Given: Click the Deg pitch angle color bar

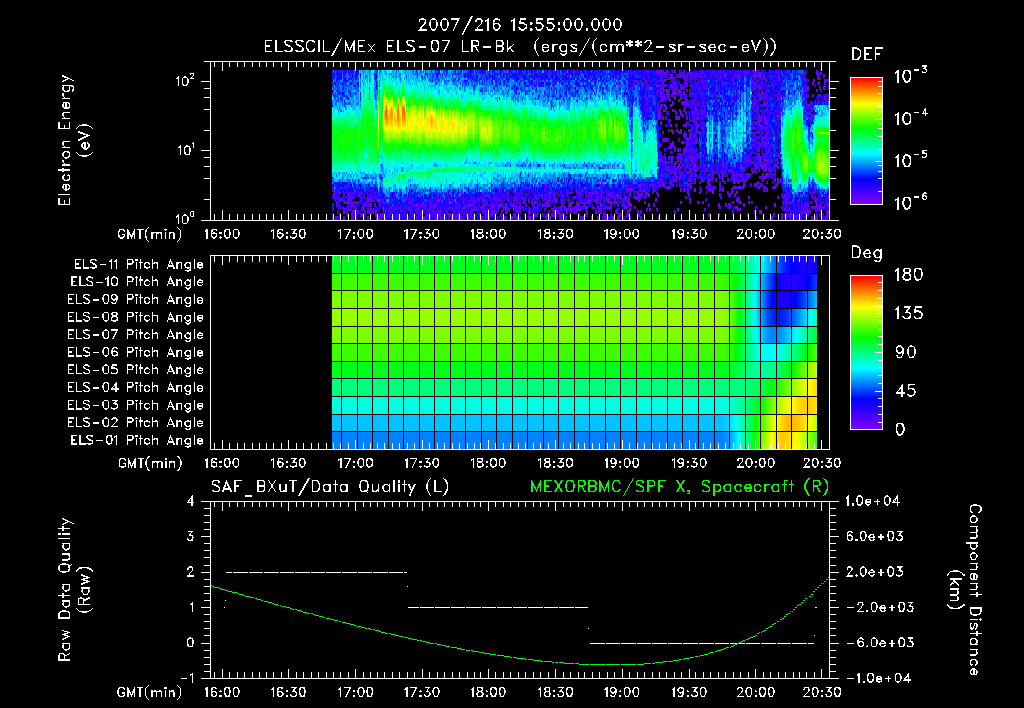Looking at the screenshot, I should coord(866,352).
